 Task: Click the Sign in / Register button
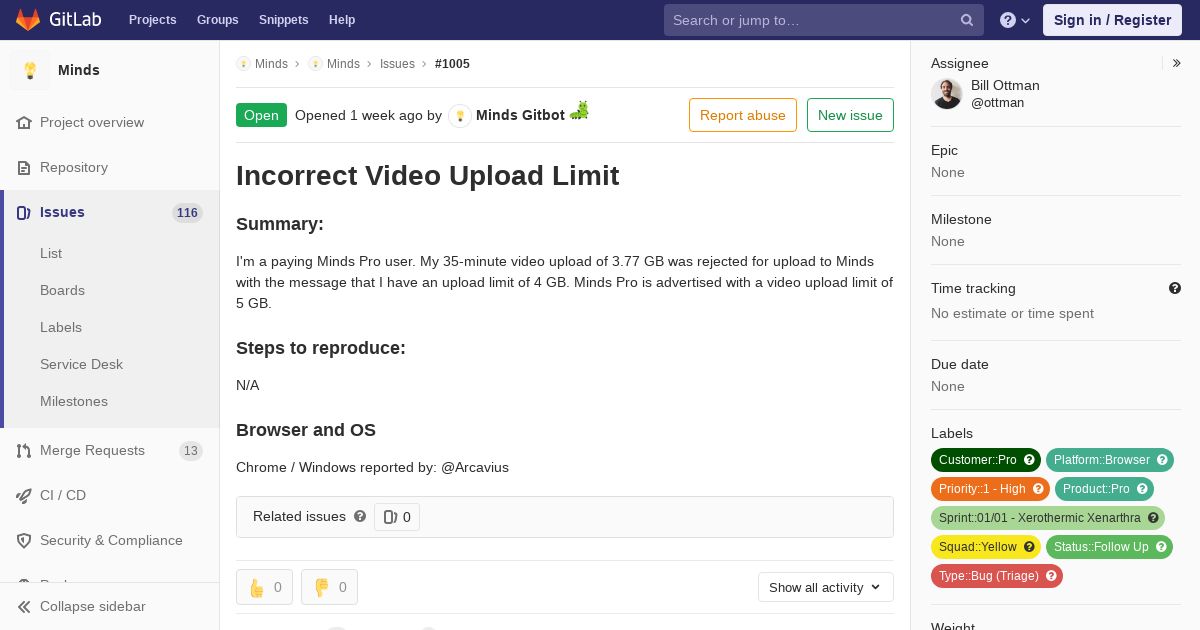tap(1112, 20)
